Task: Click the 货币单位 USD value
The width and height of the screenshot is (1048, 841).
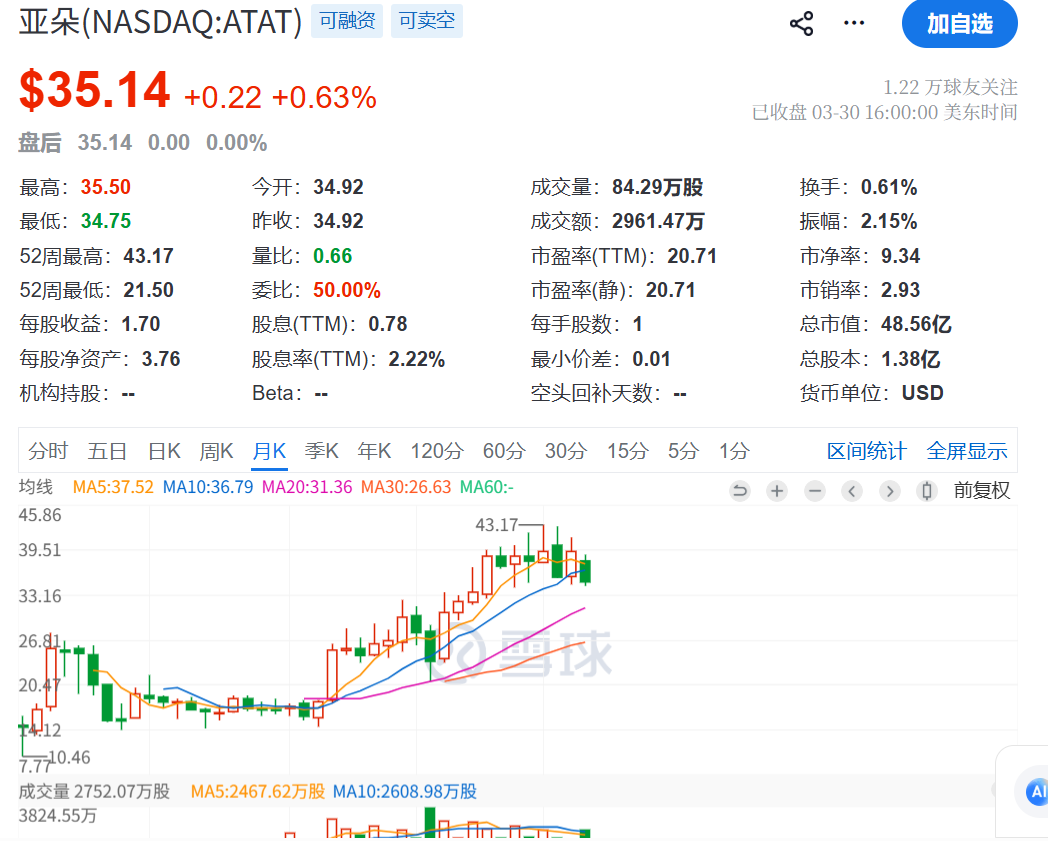Action: point(922,393)
